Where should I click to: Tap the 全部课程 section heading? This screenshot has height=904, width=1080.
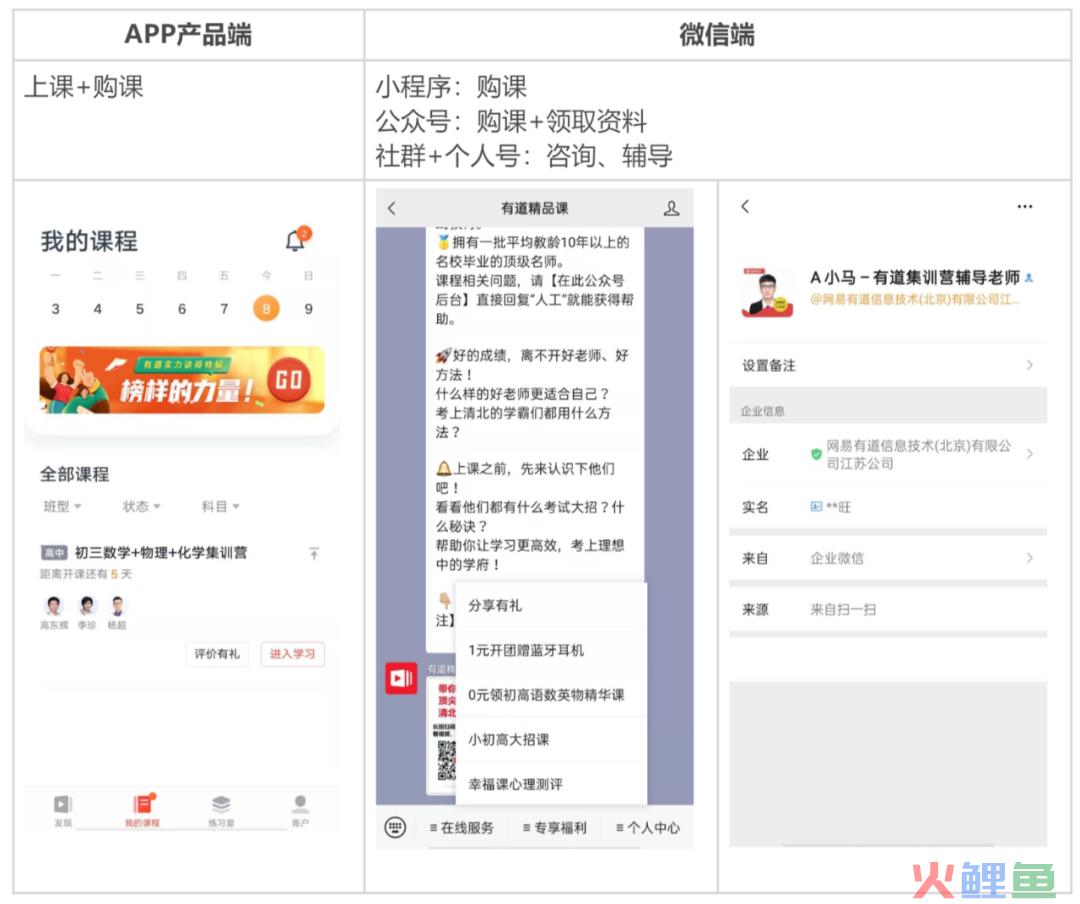(x=74, y=474)
